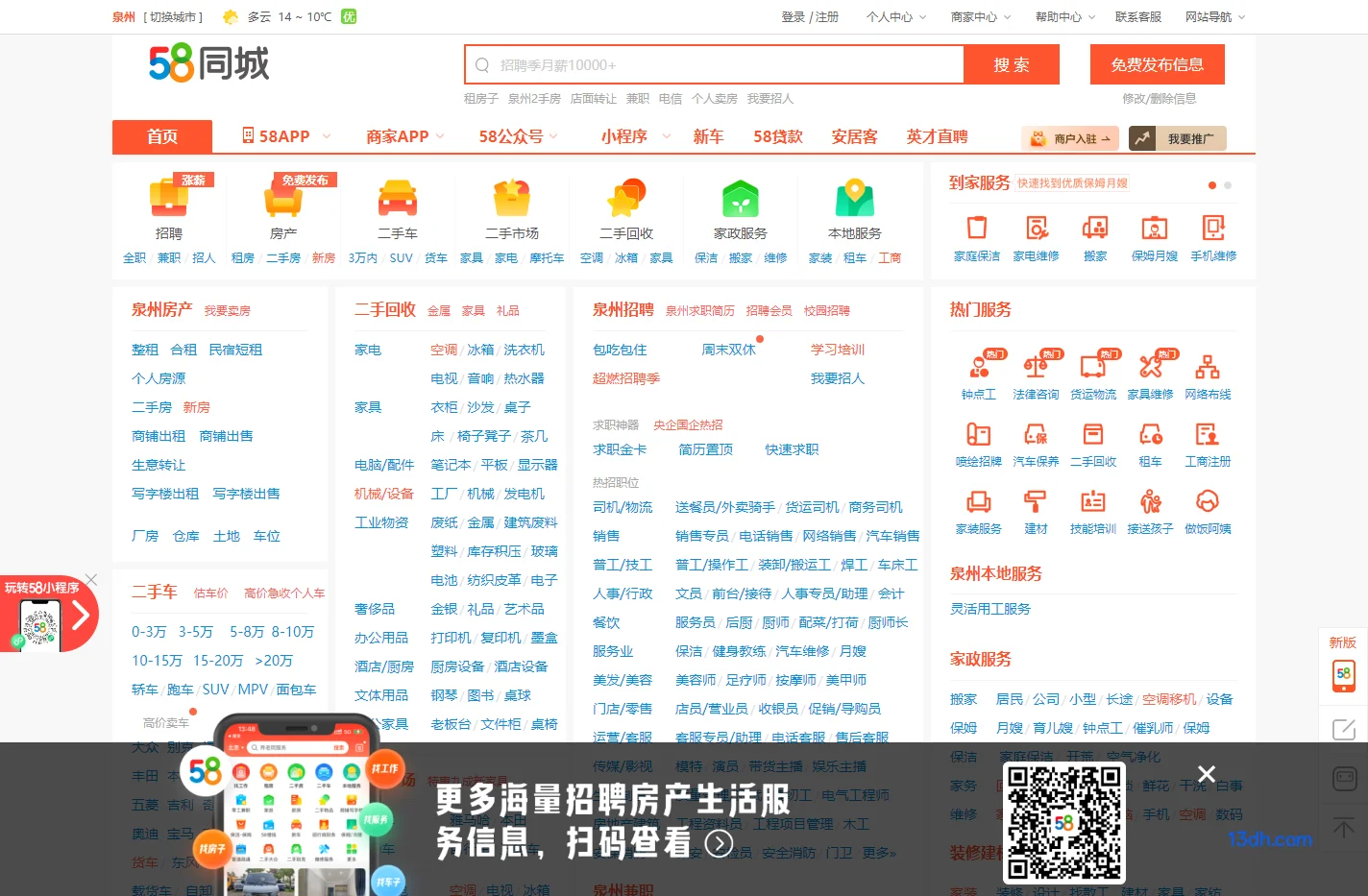Viewport: 1368px width, 896px height.
Task: Open the 喷绘招牌 signage printing icon
Action: (x=979, y=434)
